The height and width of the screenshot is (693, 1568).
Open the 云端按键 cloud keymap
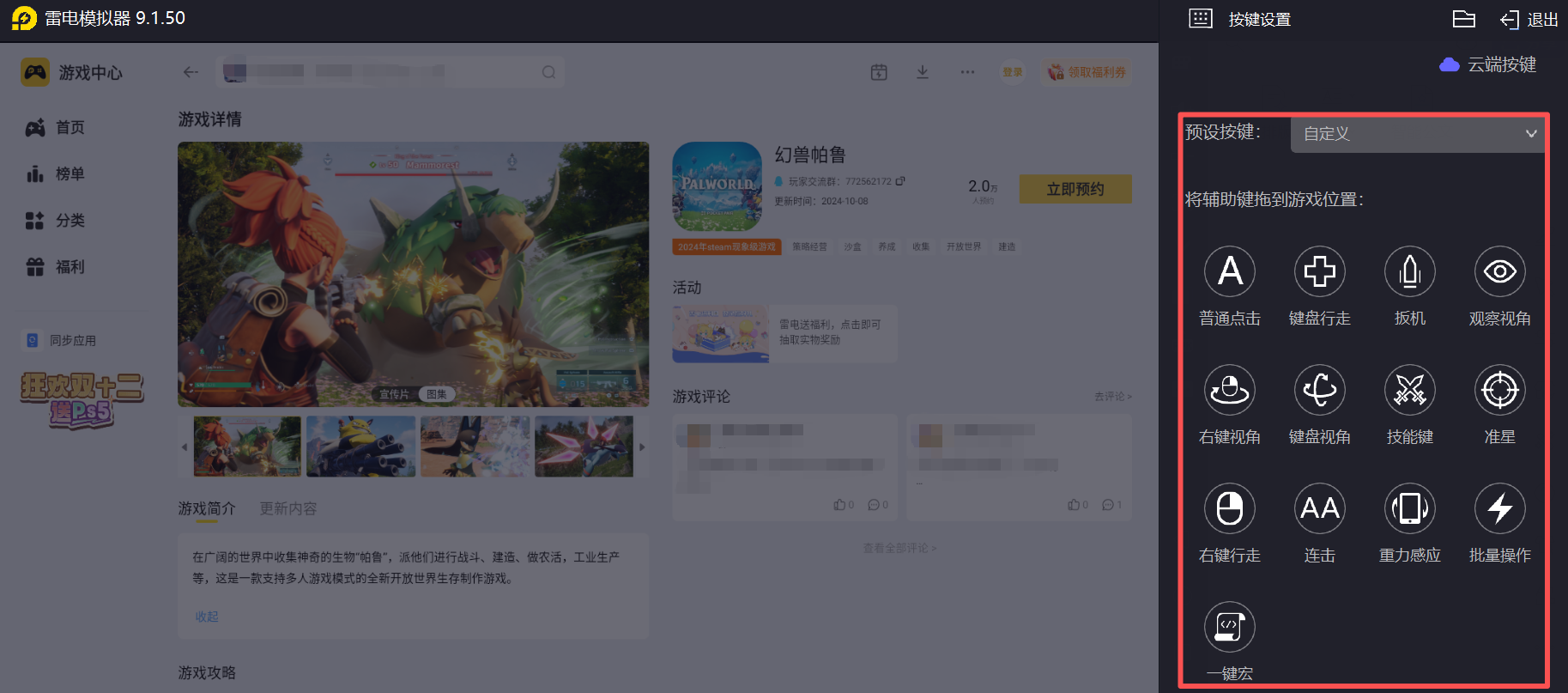click(x=1489, y=64)
